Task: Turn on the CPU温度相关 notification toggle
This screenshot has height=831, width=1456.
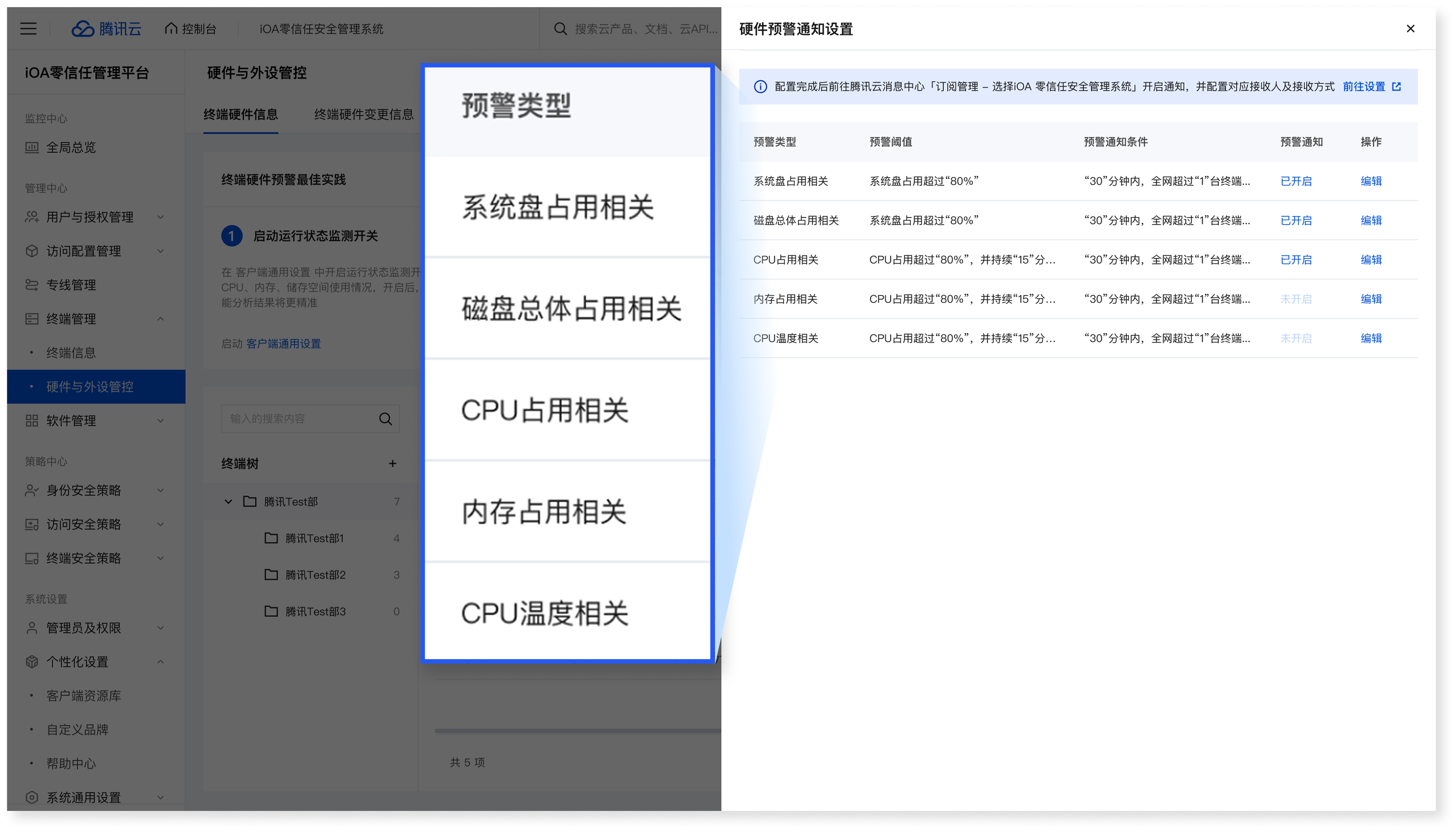Action: (x=1296, y=338)
